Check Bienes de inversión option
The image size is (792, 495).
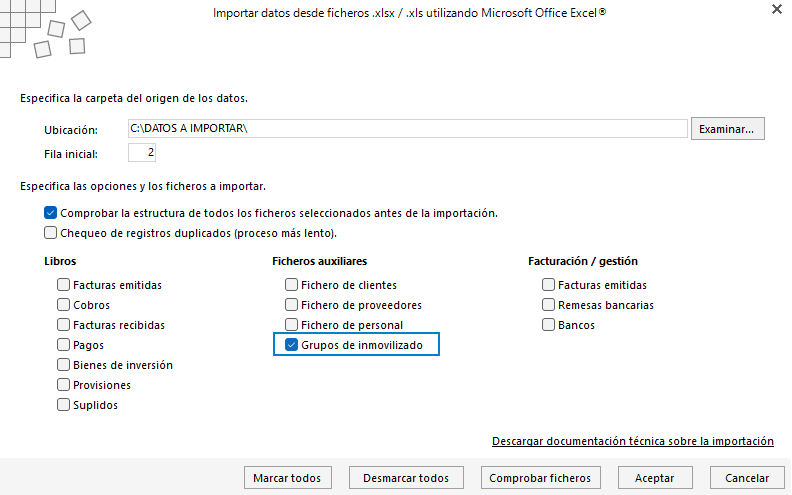[63, 365]
